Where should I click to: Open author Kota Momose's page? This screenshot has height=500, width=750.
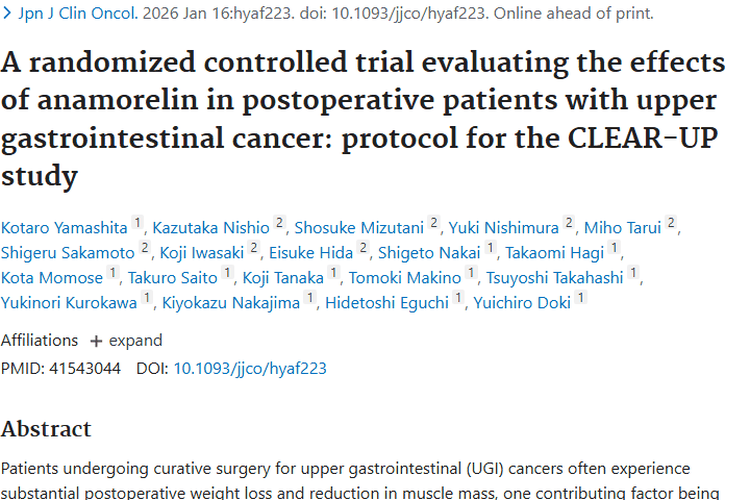click(x=52, y=278)
